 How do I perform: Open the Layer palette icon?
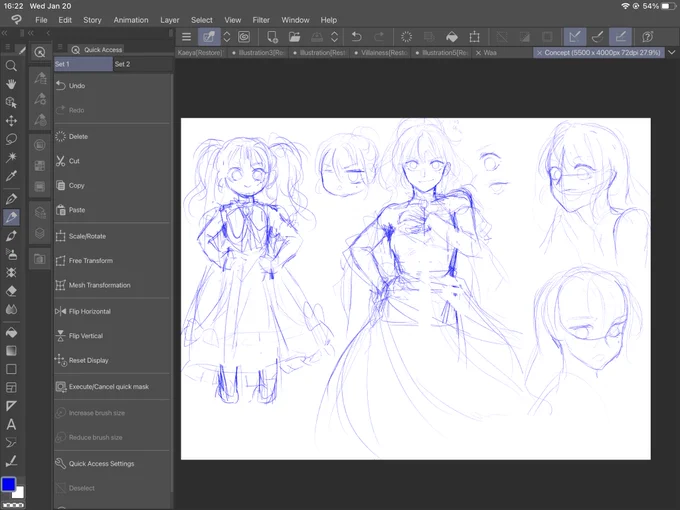(x=39, y=233)
